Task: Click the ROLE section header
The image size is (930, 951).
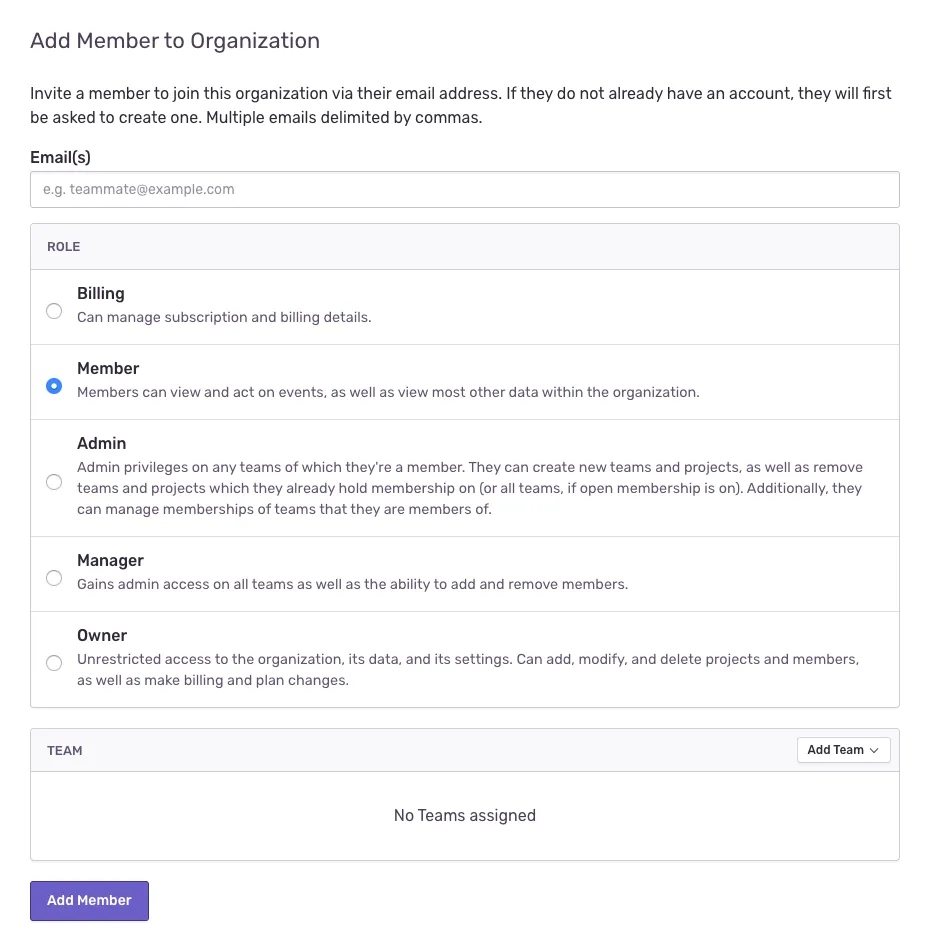Action: (x=63, y=246)
